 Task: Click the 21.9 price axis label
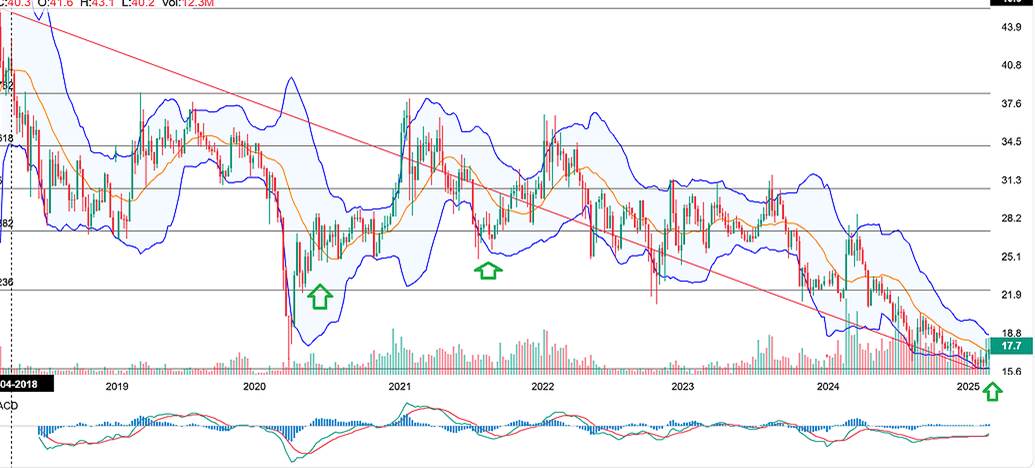1012,294
